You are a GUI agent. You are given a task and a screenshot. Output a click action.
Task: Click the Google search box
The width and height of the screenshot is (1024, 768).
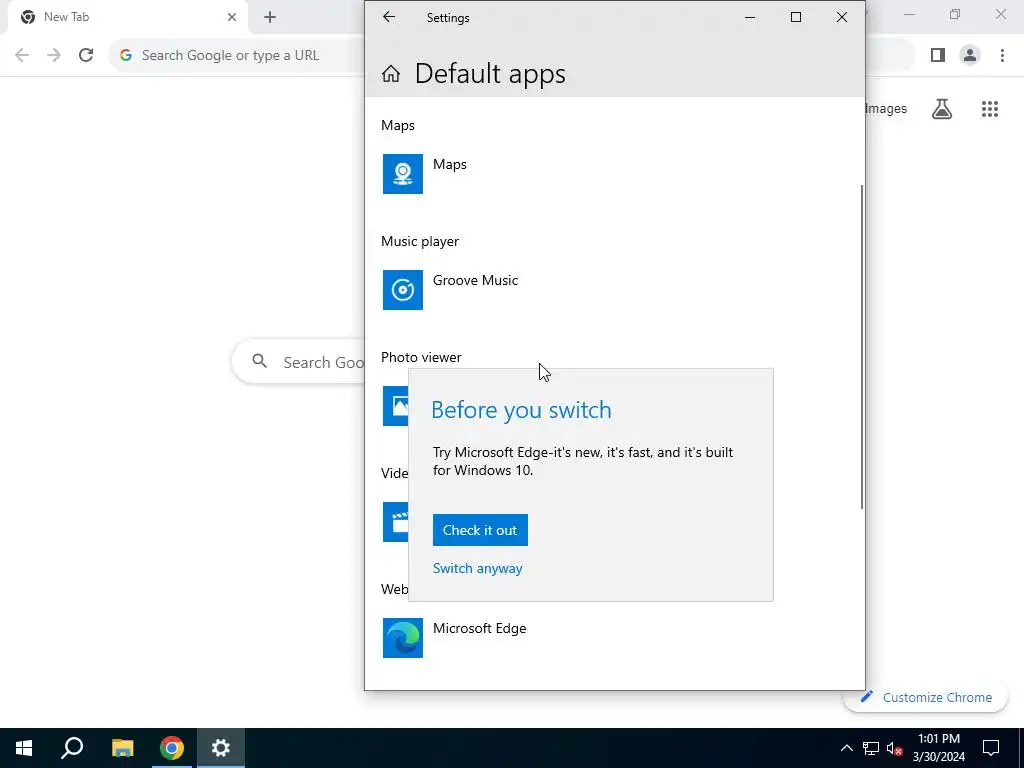(x=299, y=362)
